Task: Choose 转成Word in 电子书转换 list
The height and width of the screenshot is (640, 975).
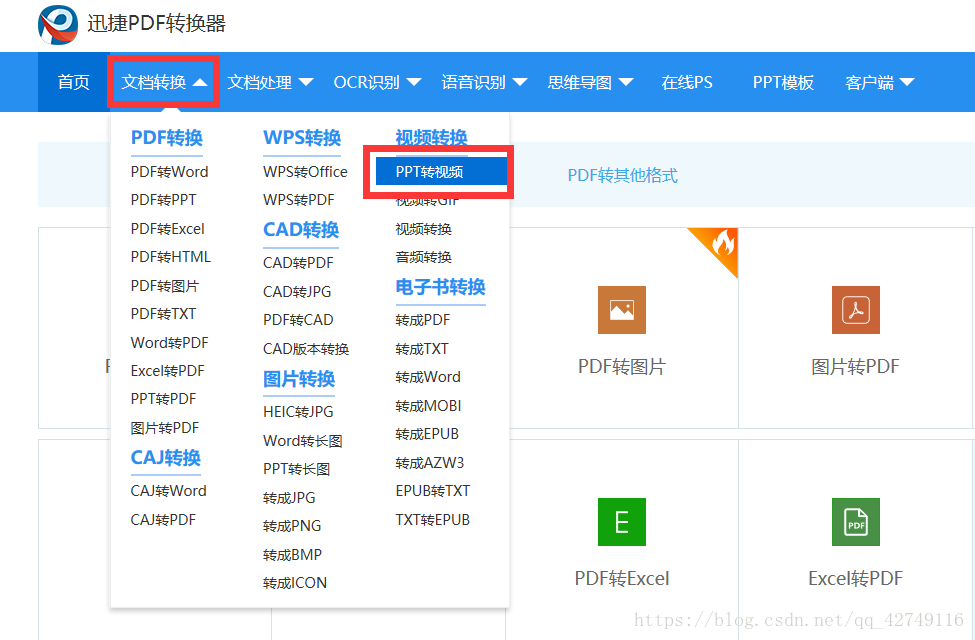Action: coord(428,377)
